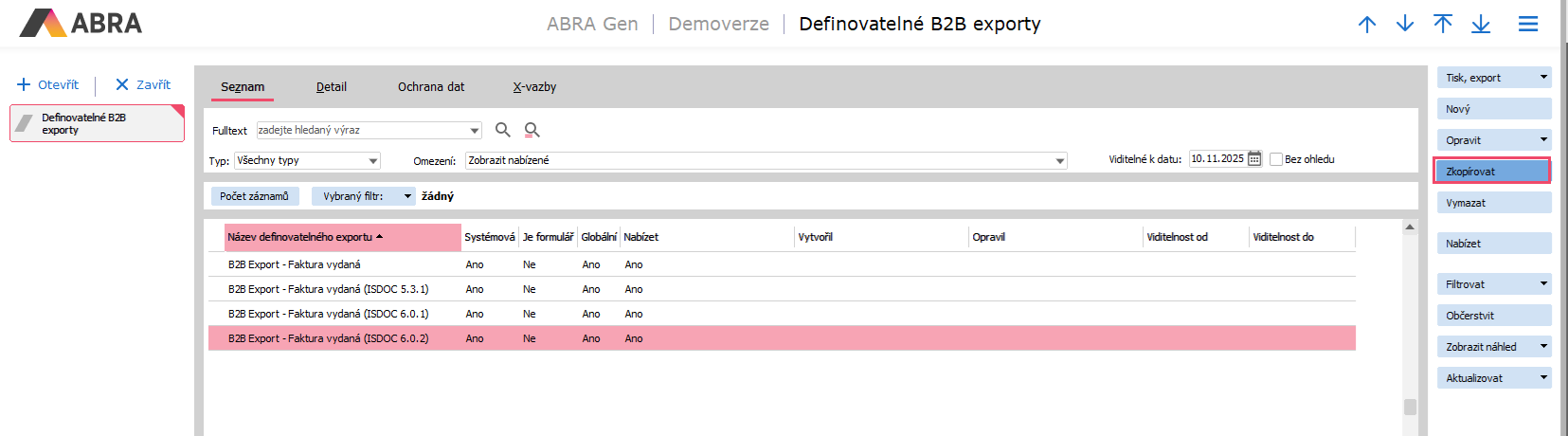Open the calendar date picker icon
The width and height of the screenshot is (1568, 436).
[1254, 158]
